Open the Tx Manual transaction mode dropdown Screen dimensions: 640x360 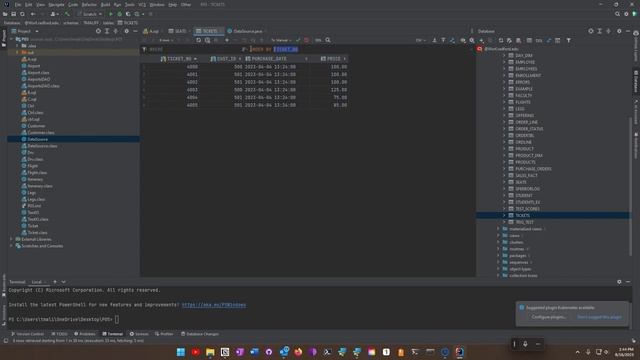tap(281, 40)
